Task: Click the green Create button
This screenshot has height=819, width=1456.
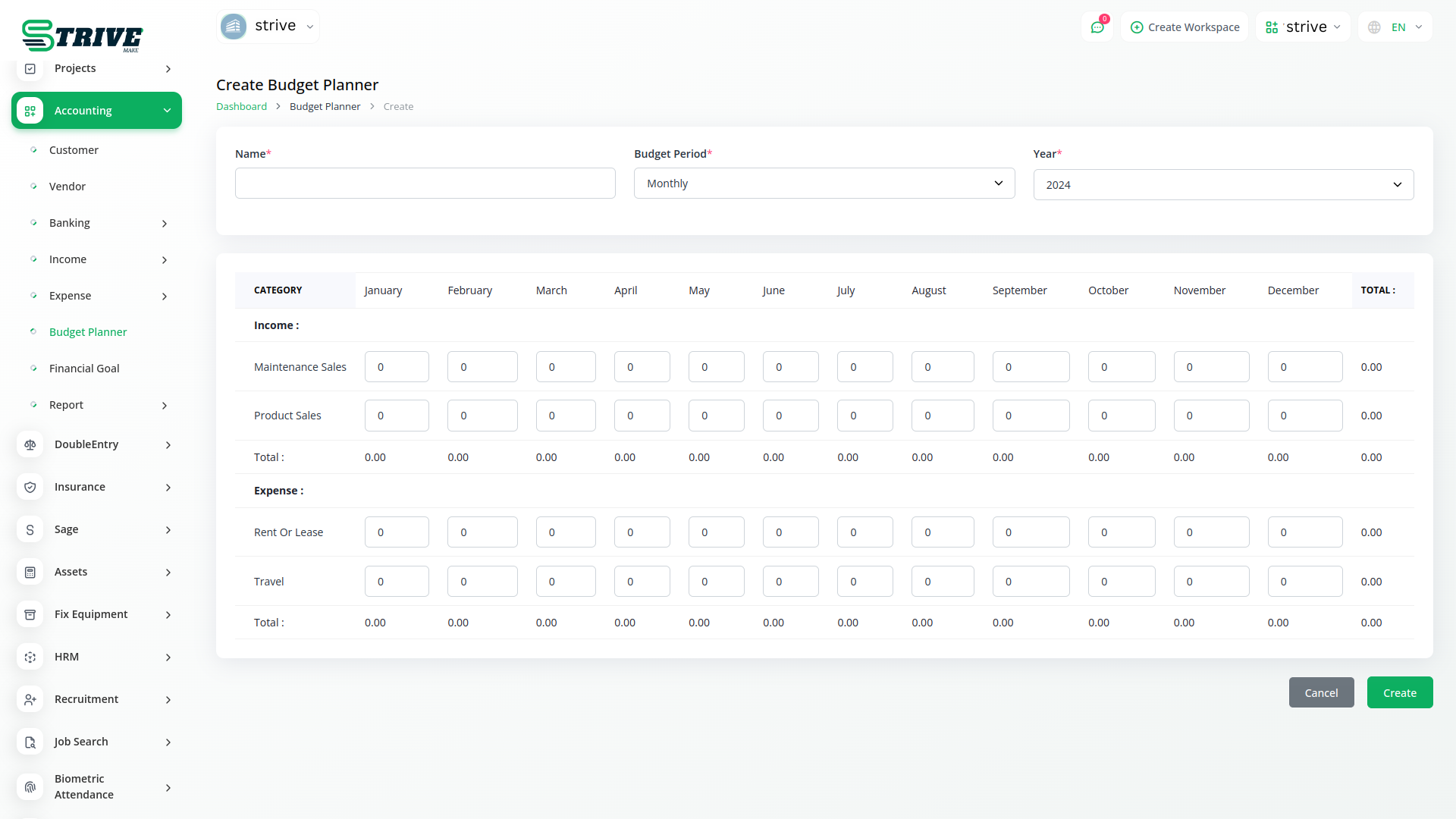Action: [x=1399, y=692]
